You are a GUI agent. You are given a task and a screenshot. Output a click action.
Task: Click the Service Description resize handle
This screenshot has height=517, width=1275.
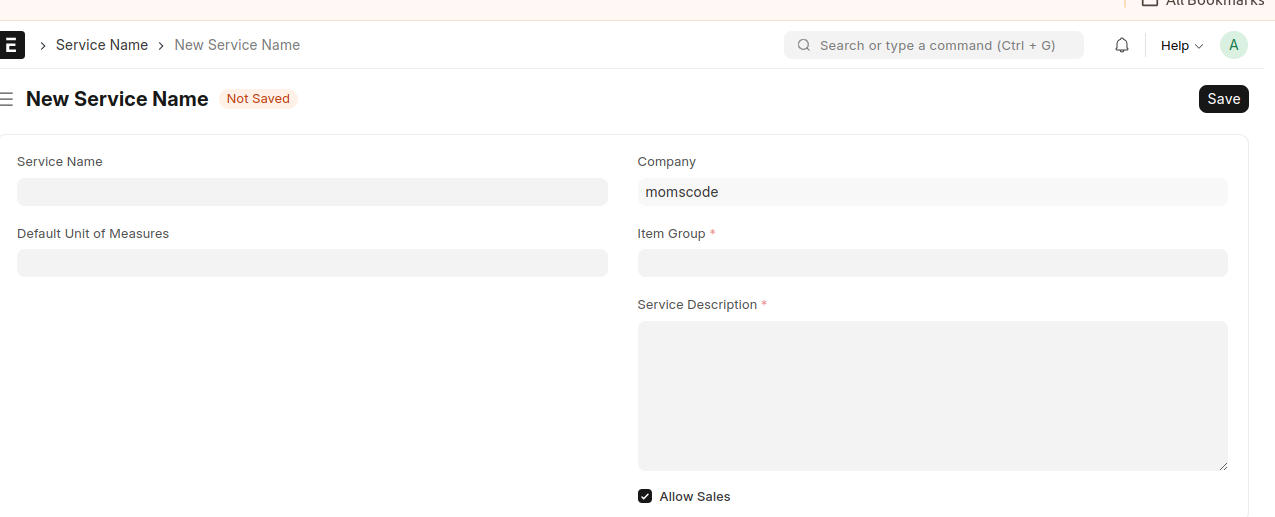coord(1222,465)
